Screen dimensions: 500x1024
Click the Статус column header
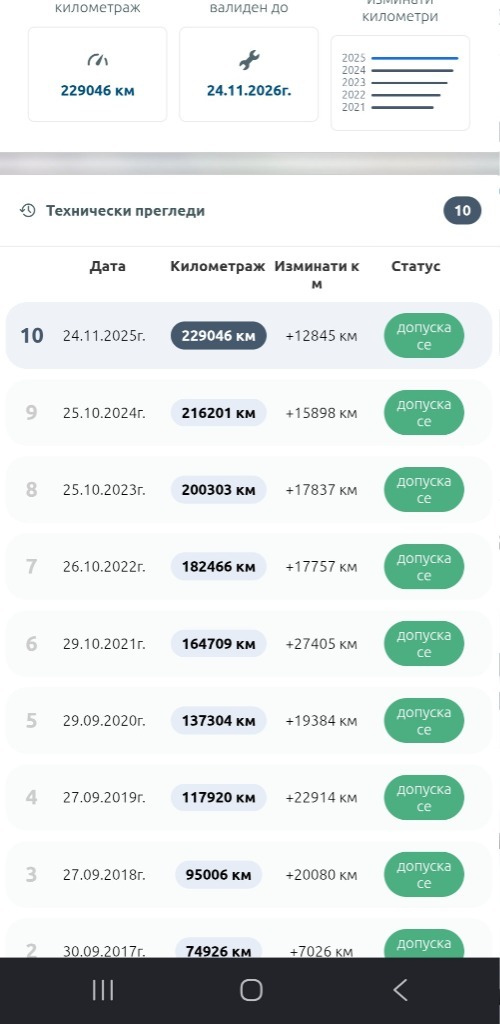416,266
